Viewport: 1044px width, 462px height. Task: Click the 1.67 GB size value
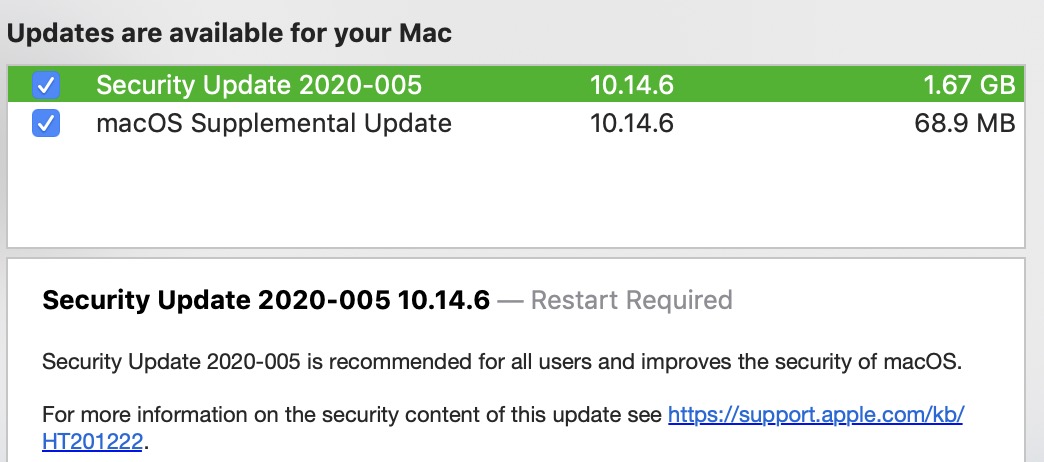[969, 86]
